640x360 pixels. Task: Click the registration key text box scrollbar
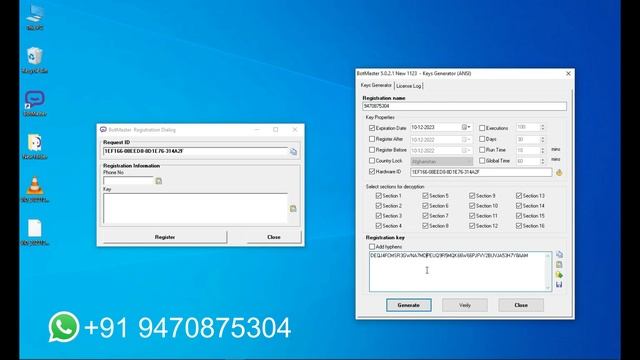tap(548, 271)
